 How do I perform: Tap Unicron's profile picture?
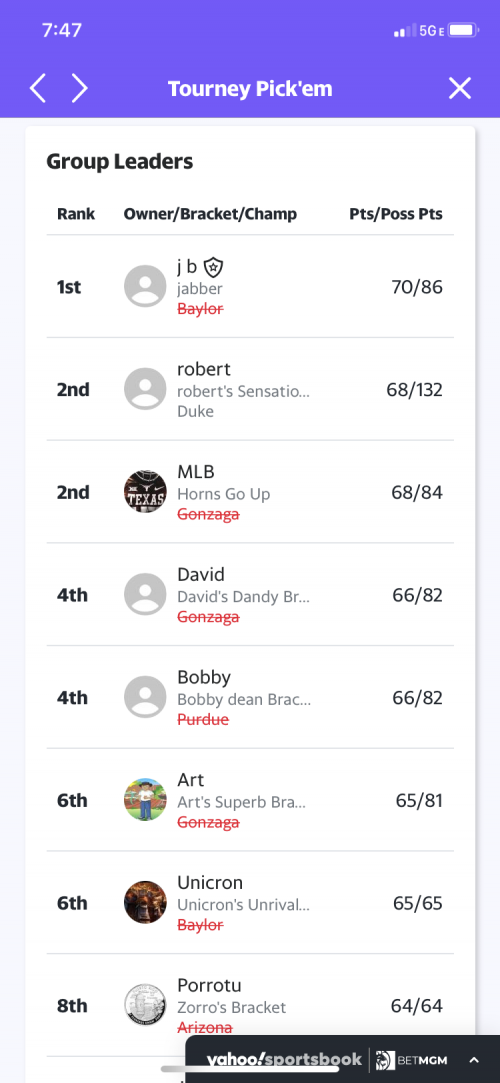tap(145, 903)
